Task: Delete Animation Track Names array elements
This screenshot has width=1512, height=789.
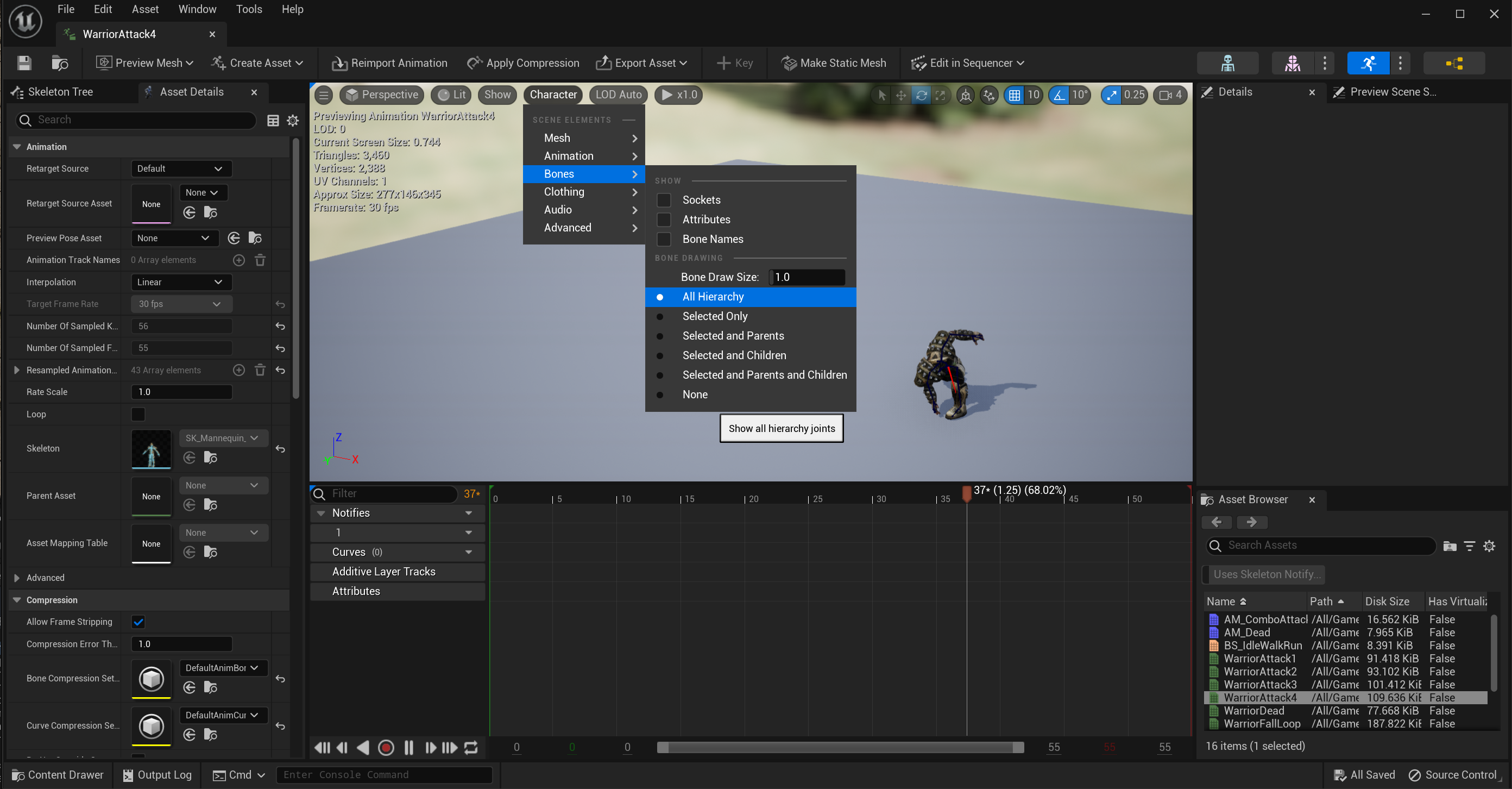Action: pos(260,260)
